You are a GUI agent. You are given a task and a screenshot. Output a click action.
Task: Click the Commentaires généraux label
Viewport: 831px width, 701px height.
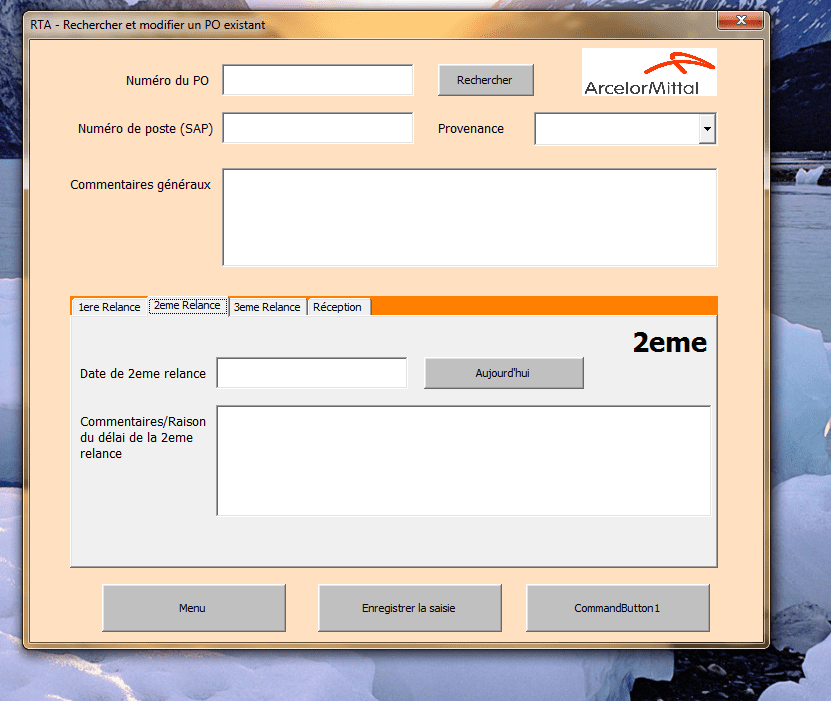tap(140, 185)
